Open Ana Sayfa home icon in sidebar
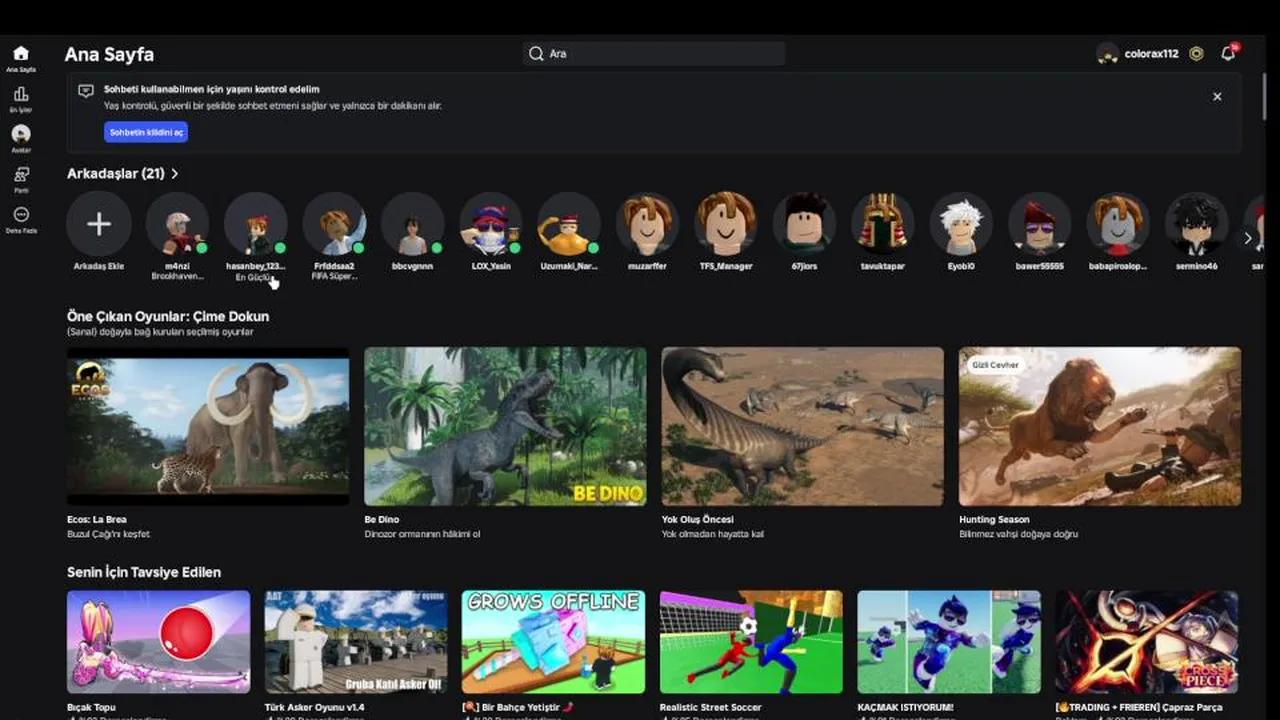1280x720 pixels. (21, 55)
